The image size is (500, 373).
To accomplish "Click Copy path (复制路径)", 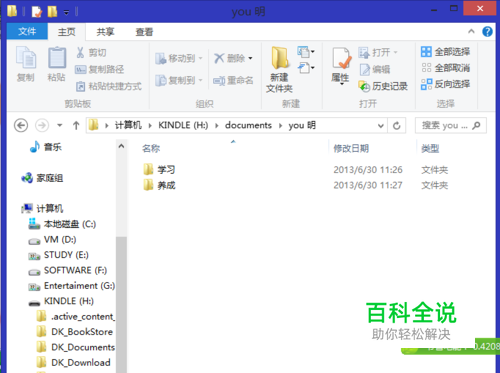I will [100, 69].
